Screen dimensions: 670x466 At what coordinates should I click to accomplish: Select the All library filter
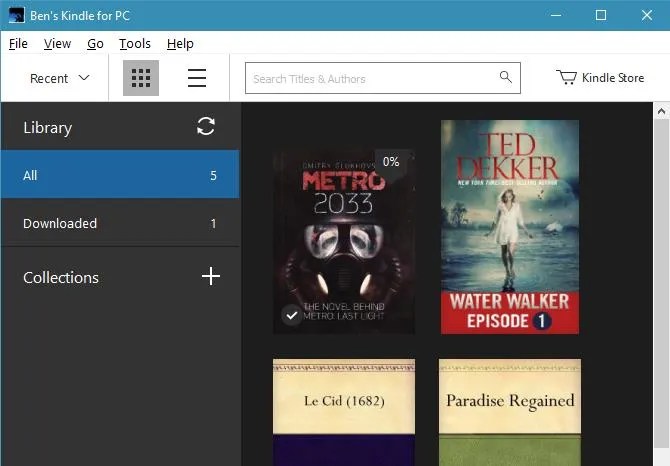point(120,174)
